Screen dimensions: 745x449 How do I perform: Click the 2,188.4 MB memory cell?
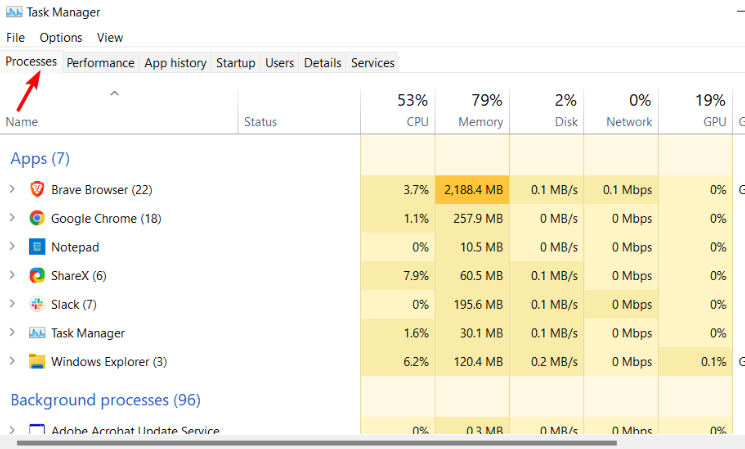(472, 190)
